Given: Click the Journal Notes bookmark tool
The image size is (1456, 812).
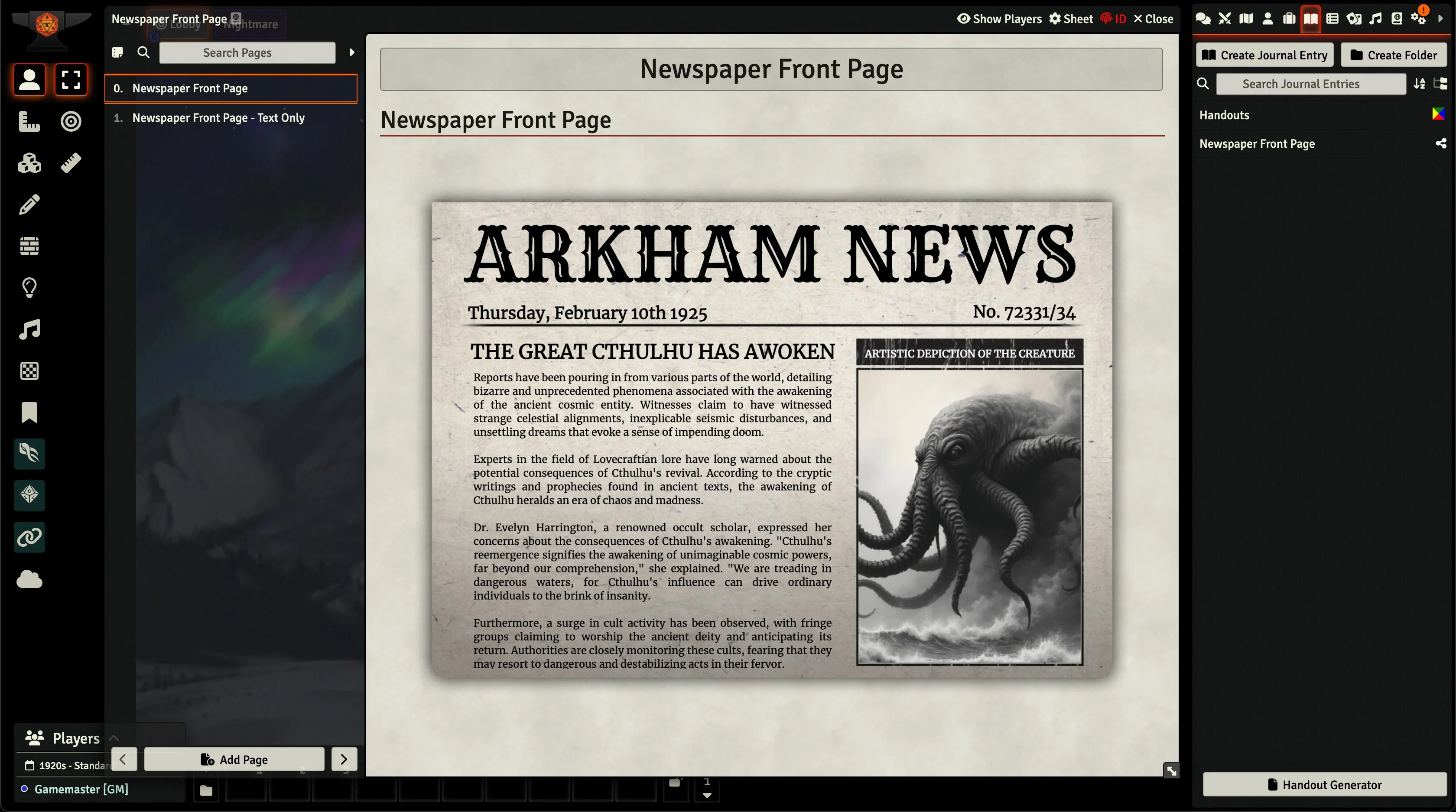Looking at the screenshot, I should tap(29, 412).
